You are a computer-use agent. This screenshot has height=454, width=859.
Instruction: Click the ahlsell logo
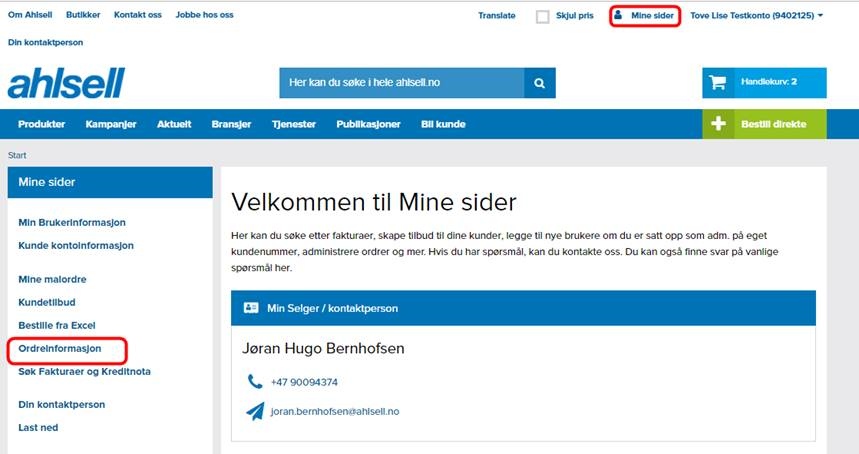pos(66,83)
